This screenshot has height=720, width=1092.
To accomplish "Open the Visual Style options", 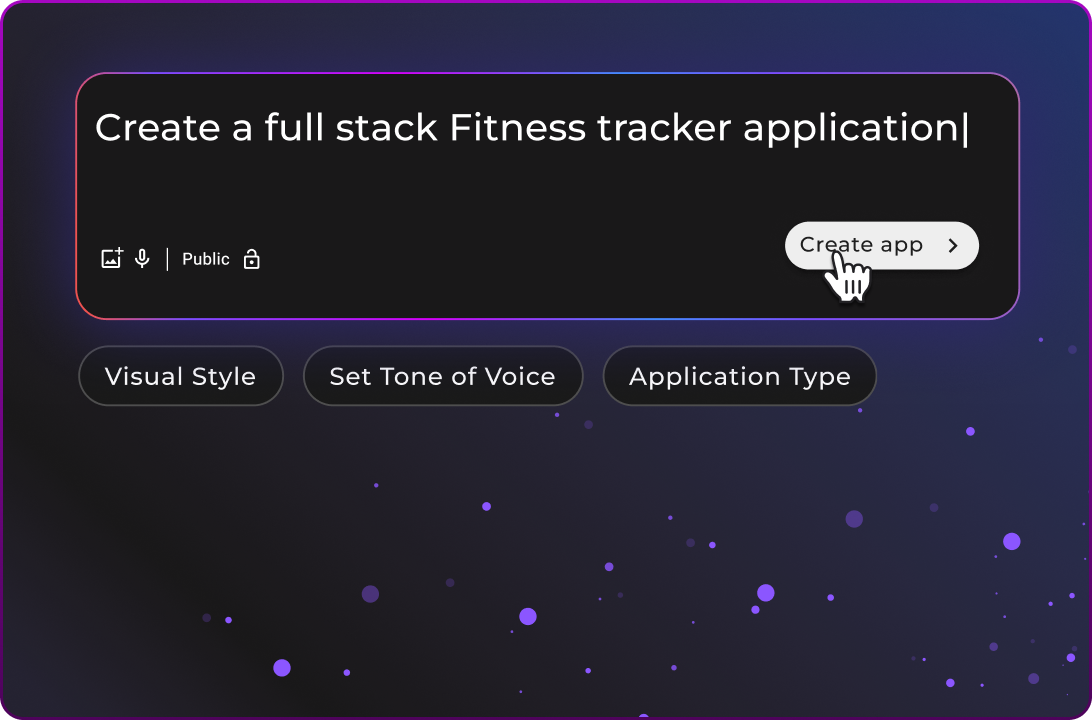I will click(180, 376).
